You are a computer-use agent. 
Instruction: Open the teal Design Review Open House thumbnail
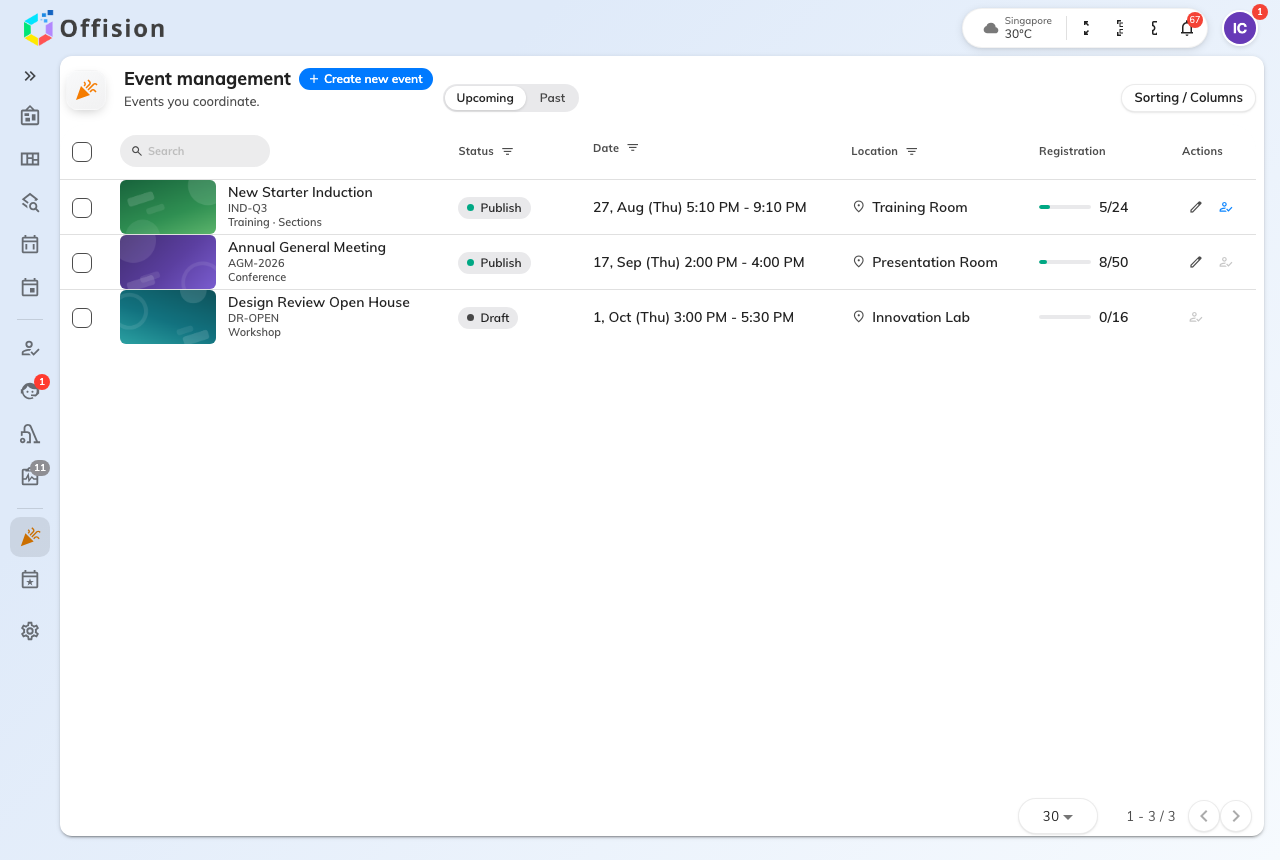pyautogui.click(x=168, y=317)
